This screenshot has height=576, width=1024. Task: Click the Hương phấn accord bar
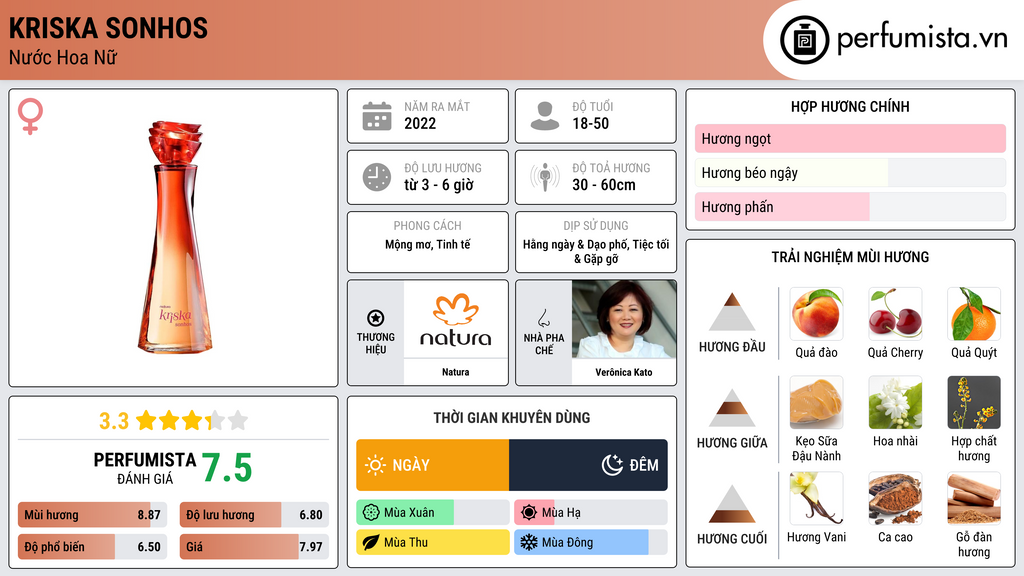850,206
